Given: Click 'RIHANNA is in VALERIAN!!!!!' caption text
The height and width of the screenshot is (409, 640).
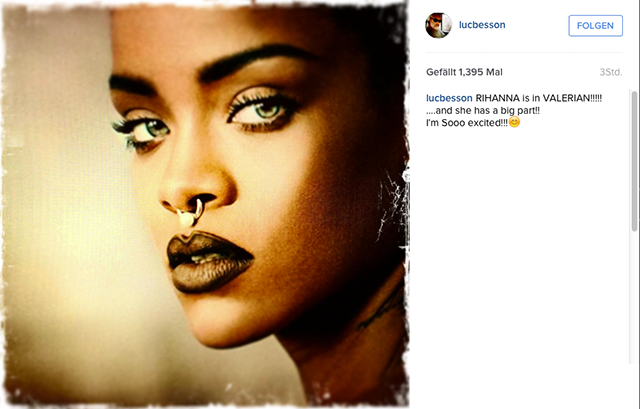Looking at the screenshot, I should click(539, 98).
